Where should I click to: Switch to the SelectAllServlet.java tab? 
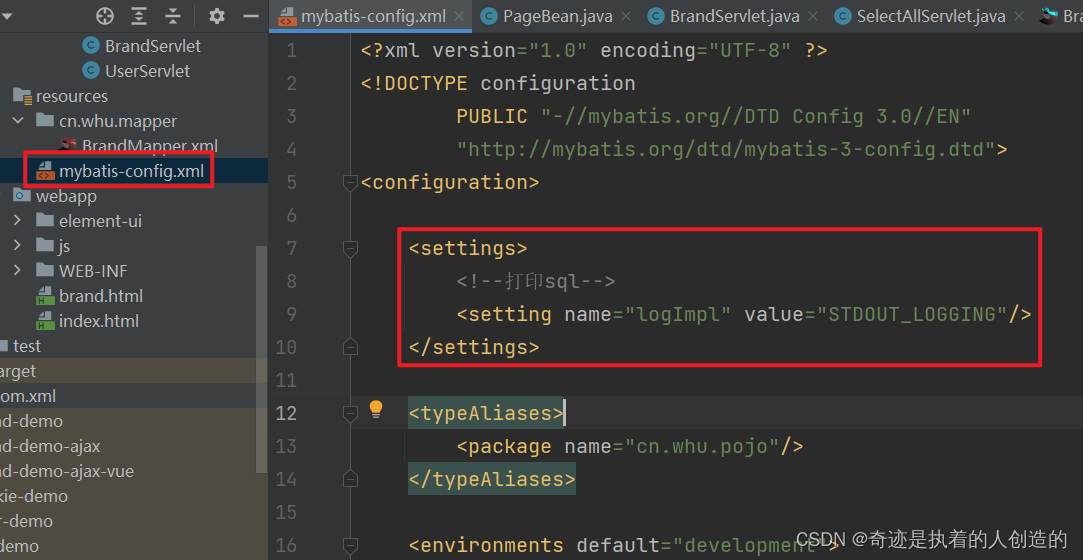(x=929, y=17)
